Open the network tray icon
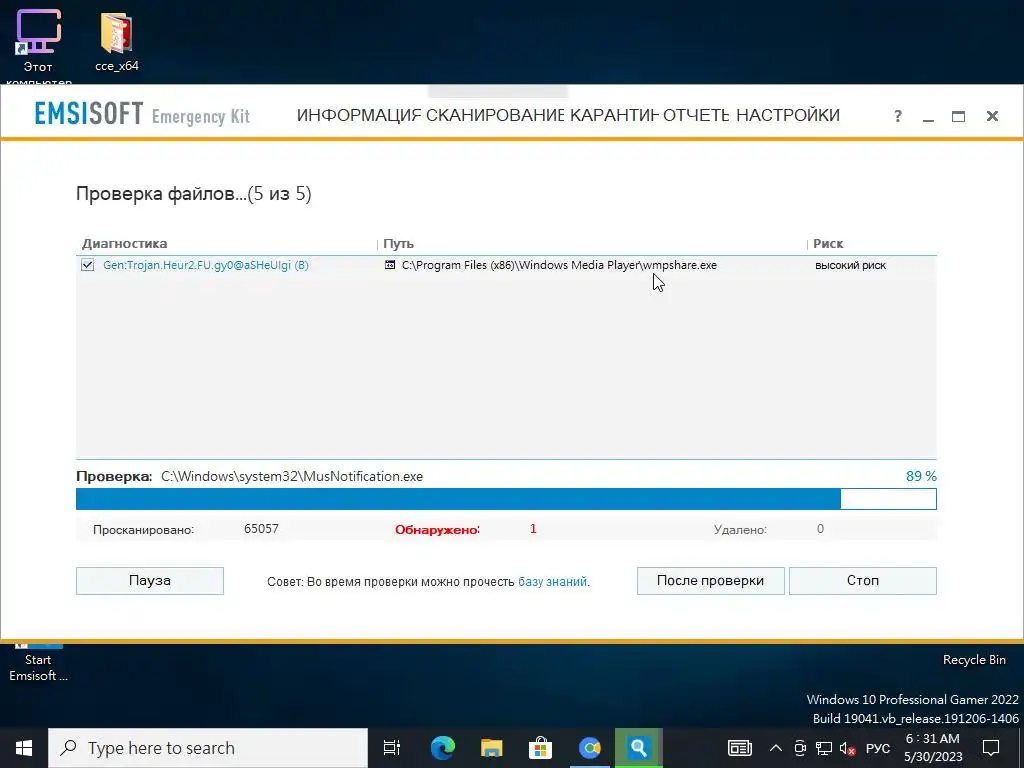The height and width of the screenshot is (768, 1024). (824, 748)
